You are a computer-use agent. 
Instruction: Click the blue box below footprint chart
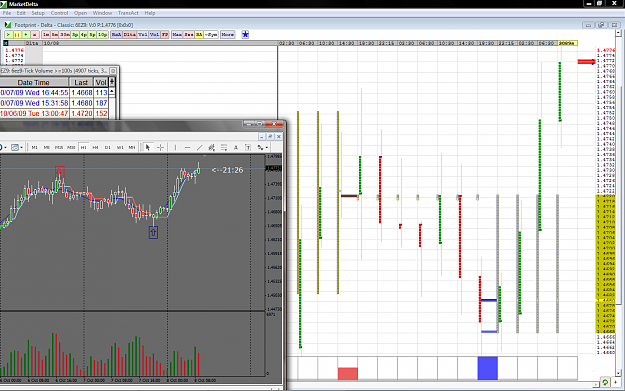pos(487,368)
